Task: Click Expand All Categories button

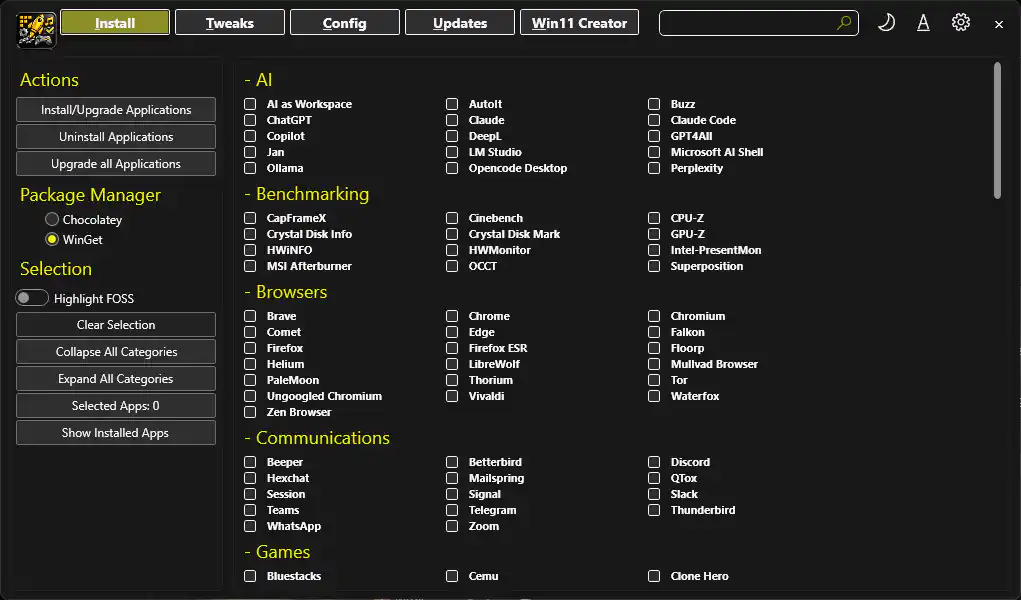Action: [116, 379]
